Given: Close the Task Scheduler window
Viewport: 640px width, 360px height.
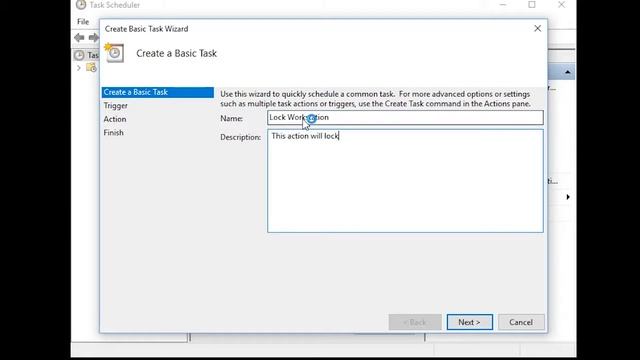Looking at the screenshot, I should click(562, 4).
